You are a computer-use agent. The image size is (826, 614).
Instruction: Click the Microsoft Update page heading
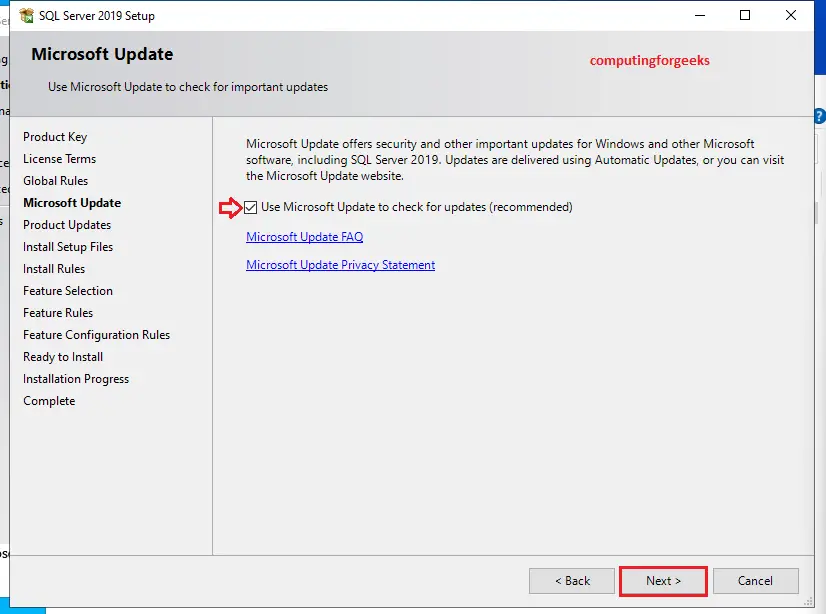click(102, 54)
